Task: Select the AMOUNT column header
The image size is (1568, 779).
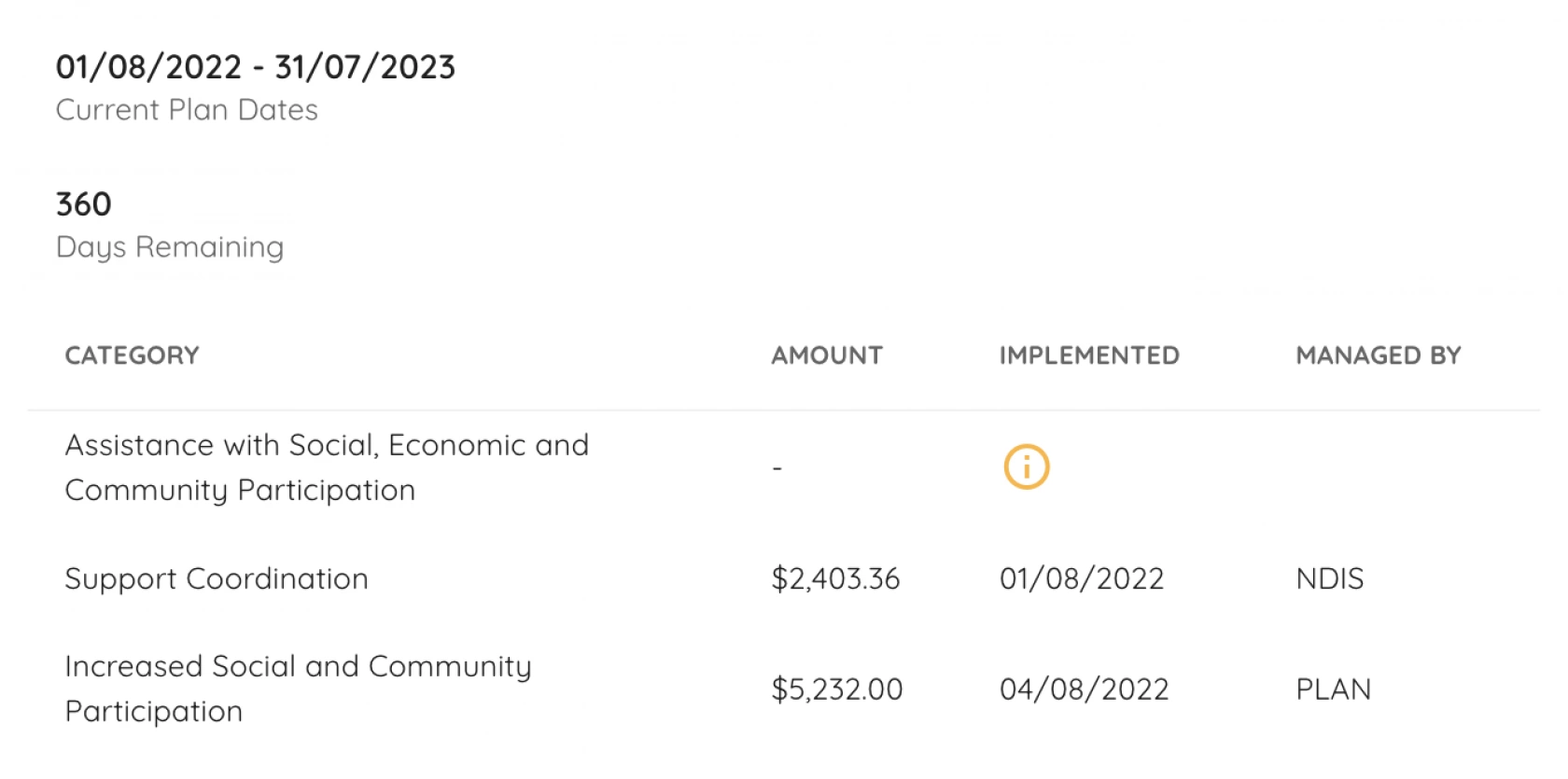Action: coord(827,355)
